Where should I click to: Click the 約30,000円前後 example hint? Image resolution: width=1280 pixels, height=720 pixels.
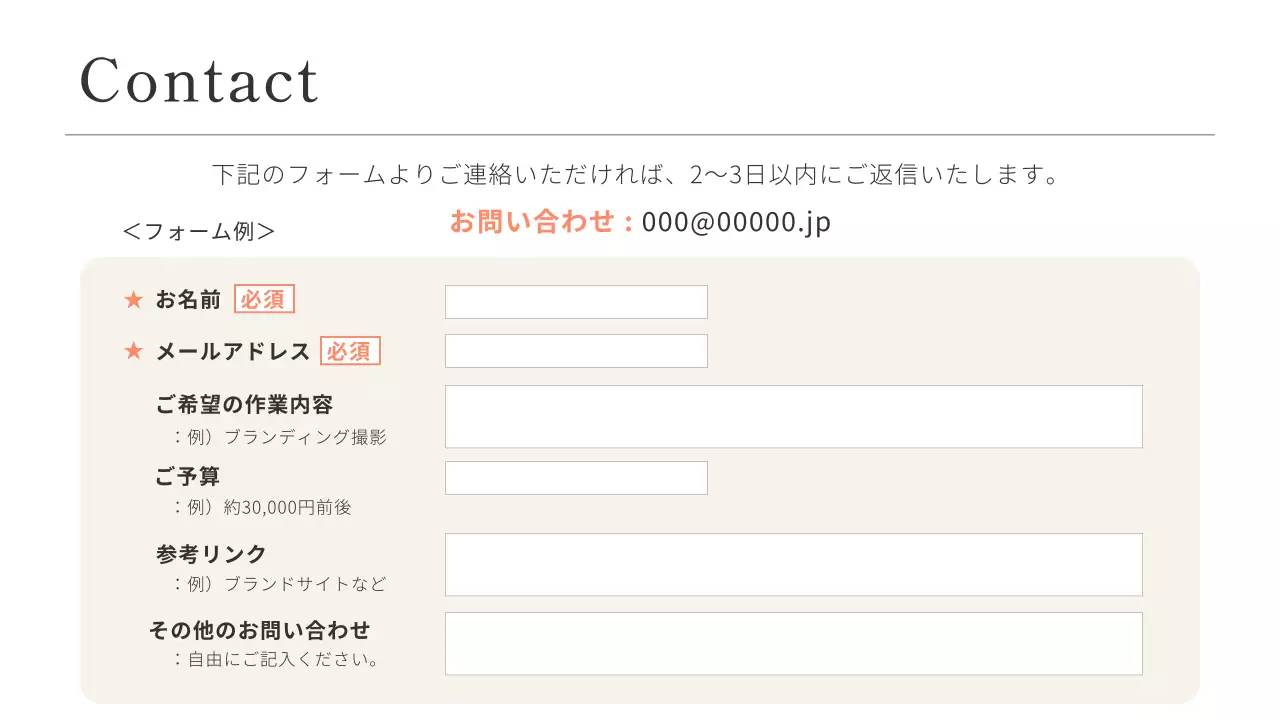click(288, 508)
